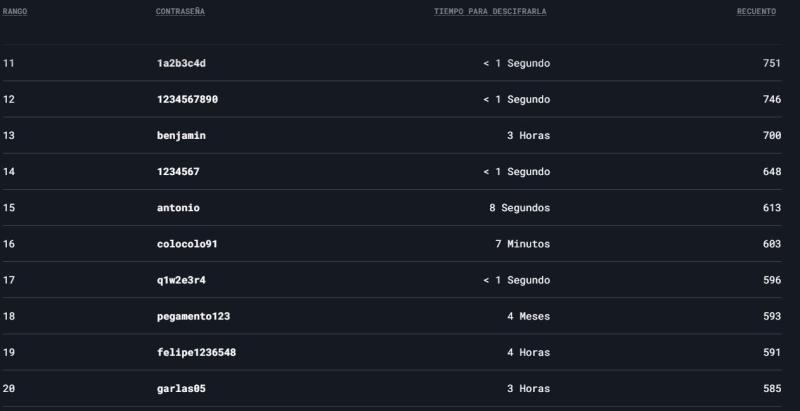The height and width of the screenshot is (411, 800).
Task: Sort by CONTRASEÑA column header
Action: (x=182, y=11)
